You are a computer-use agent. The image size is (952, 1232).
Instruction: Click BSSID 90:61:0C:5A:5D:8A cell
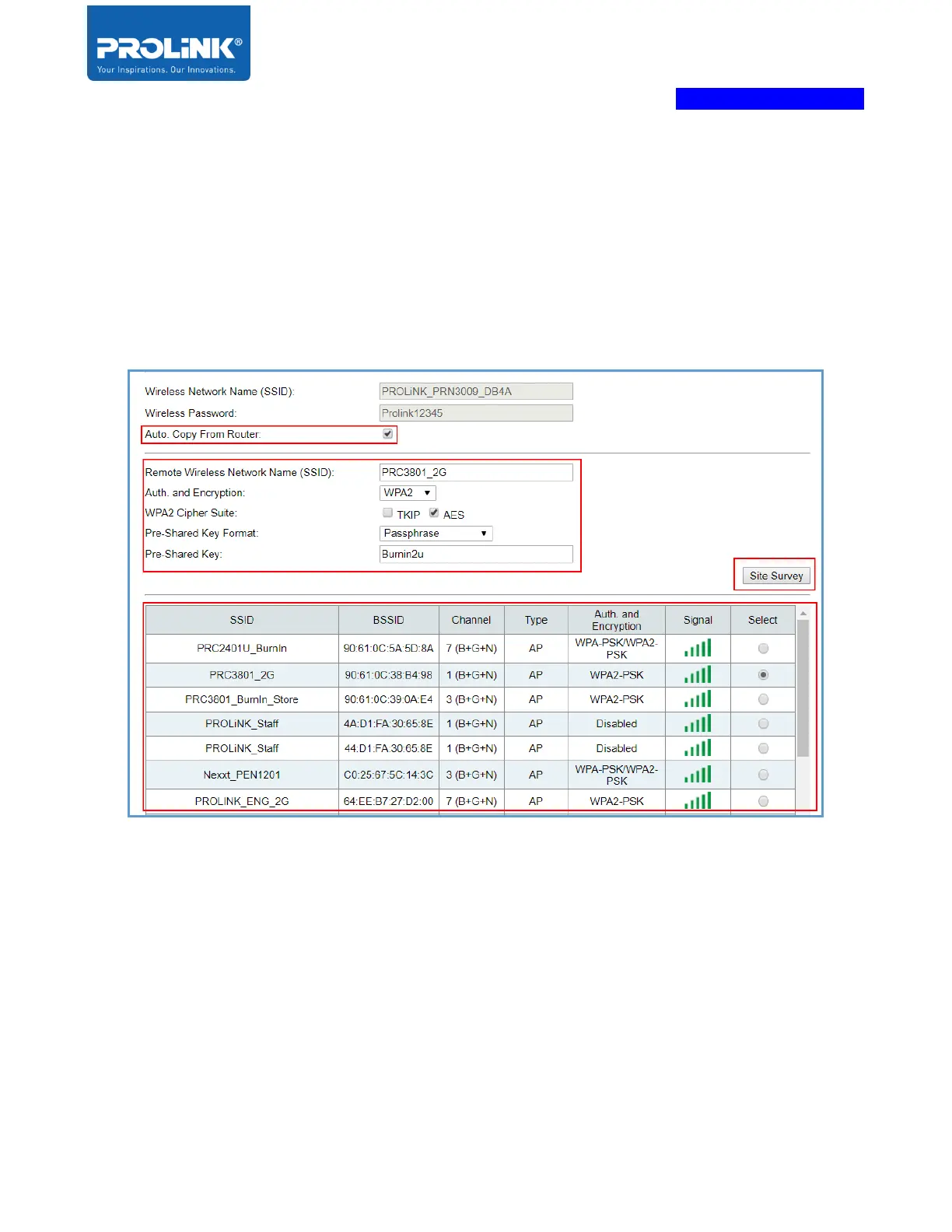[389, 649]
